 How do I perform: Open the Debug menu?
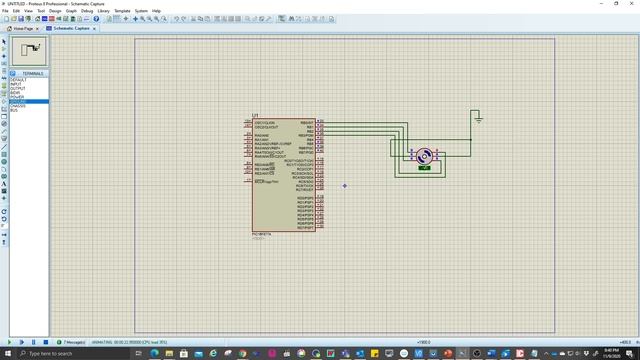pyautogui.click(x=87, y=11)
